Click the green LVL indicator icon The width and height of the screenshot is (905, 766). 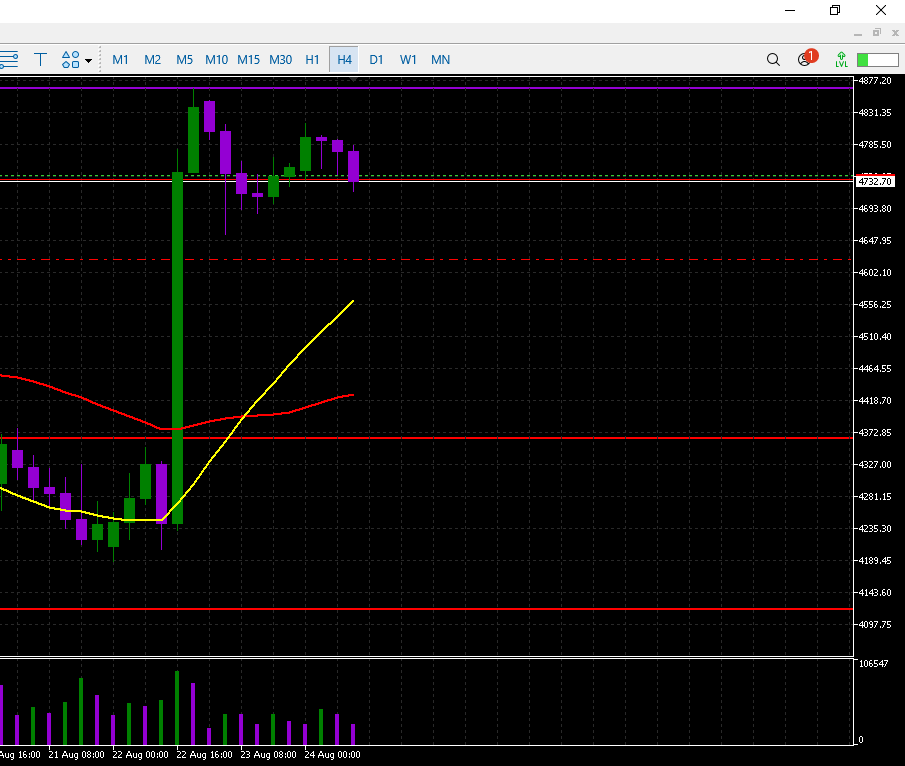coord(841,60)
